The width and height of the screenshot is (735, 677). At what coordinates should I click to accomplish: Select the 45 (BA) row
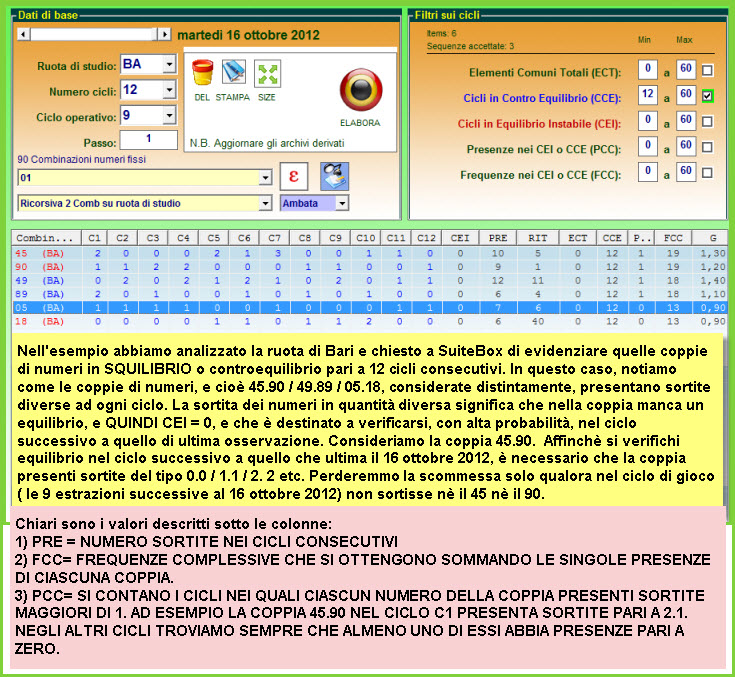(370, 253)
